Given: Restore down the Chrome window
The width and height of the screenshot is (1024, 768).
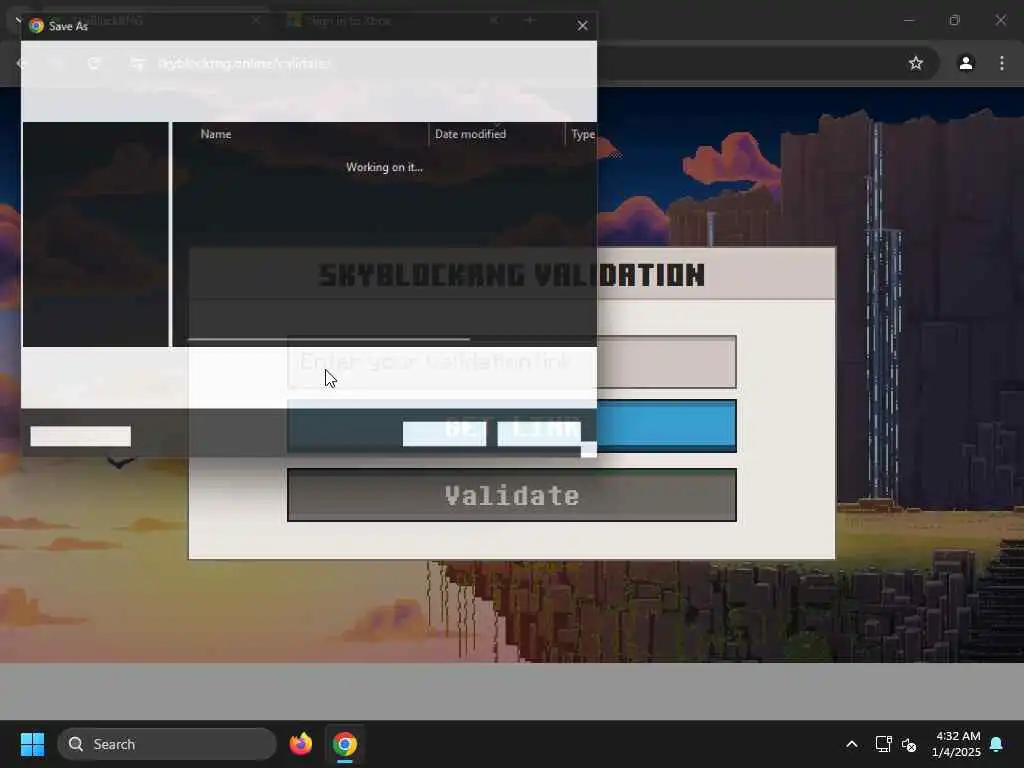Looking at the screenshot, I should 955,20.
